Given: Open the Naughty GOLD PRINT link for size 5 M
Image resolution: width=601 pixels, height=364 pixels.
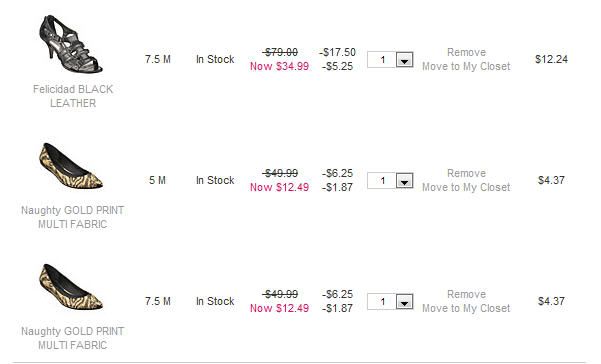Looking at the screenshot, I should tap(72, 217).
